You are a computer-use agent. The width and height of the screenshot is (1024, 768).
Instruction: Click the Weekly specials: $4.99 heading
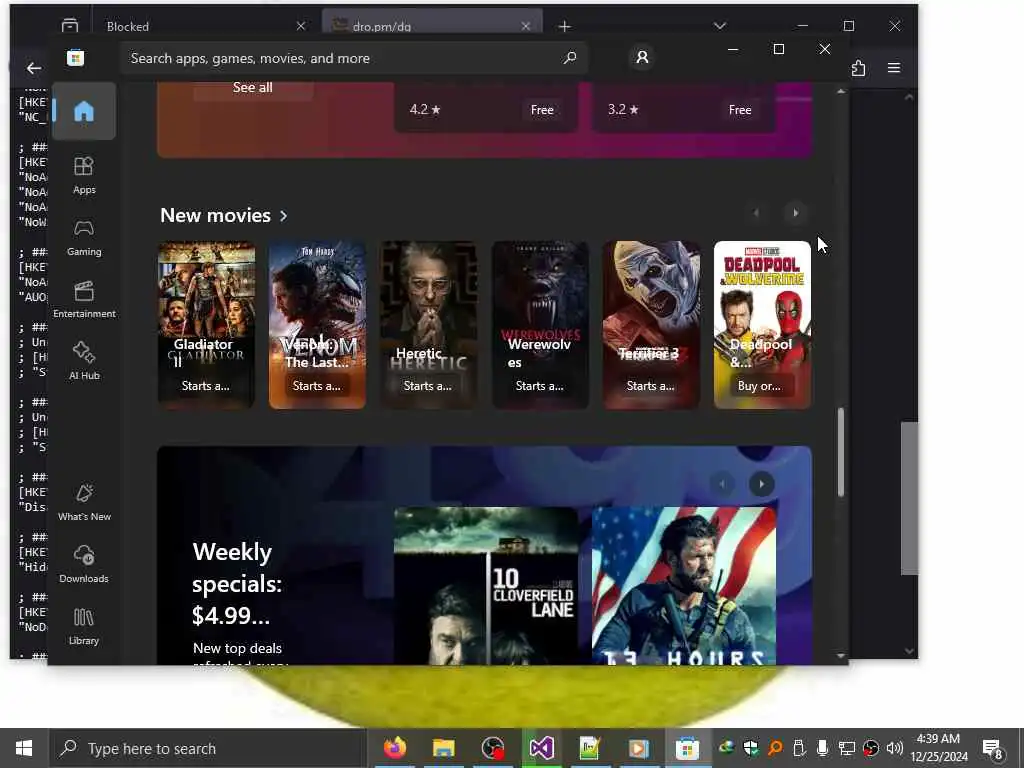click(237, 583)
